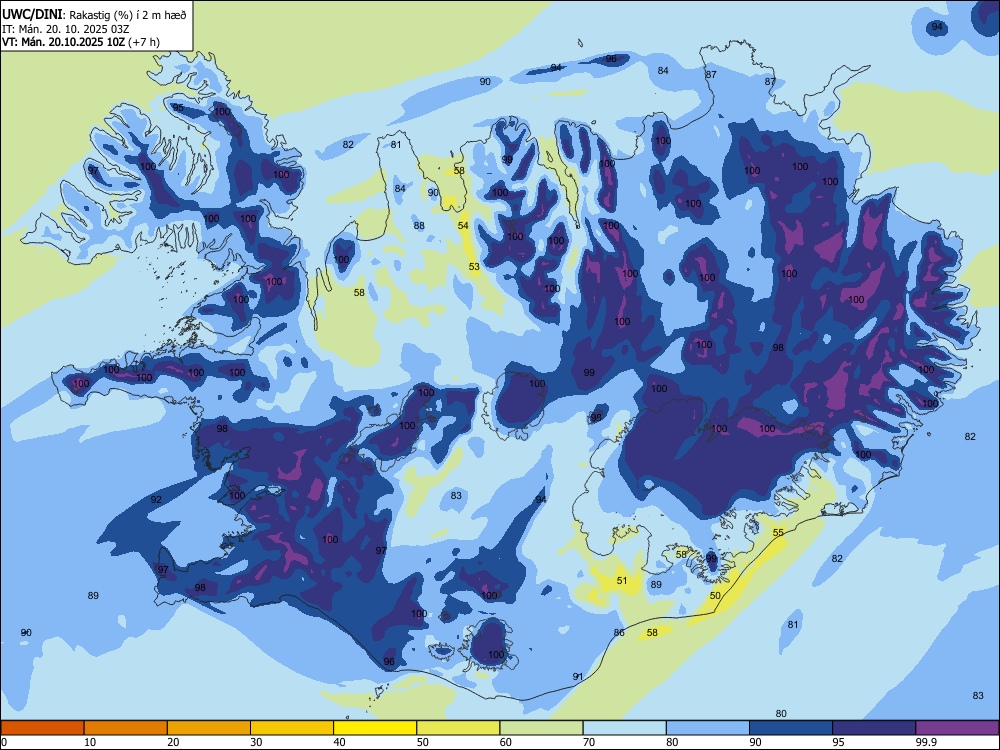Image resolution: width=1000 pixels, height=750 pixels.
Task: Click the '70' legend scale label
Action: pyautogui.click(x=589, y=742)
